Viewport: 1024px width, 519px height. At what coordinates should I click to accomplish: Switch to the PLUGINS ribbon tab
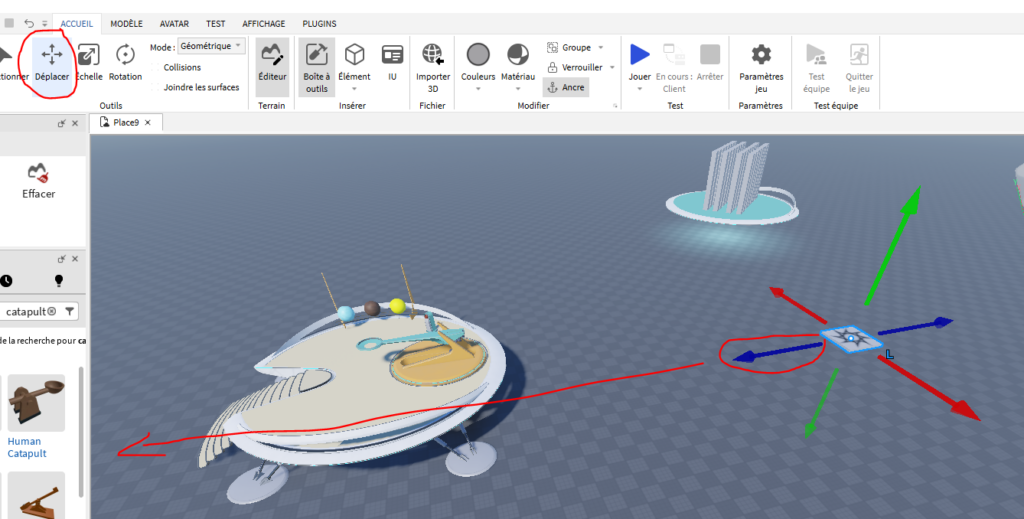tap(319, 24)
